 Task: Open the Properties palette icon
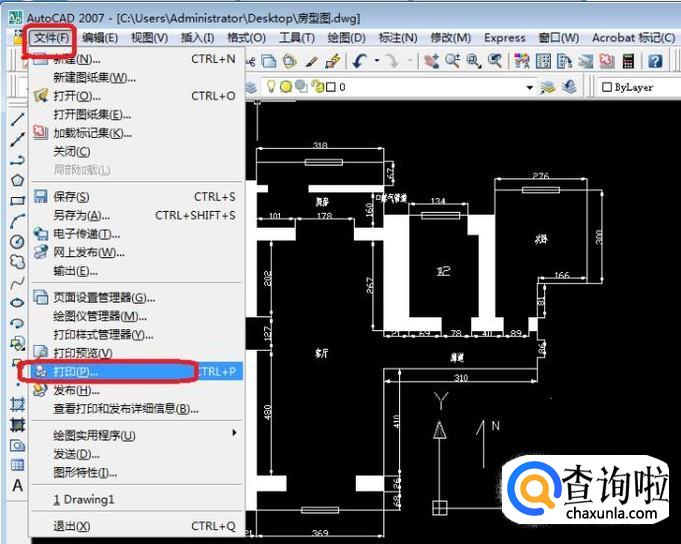(522, 61)
